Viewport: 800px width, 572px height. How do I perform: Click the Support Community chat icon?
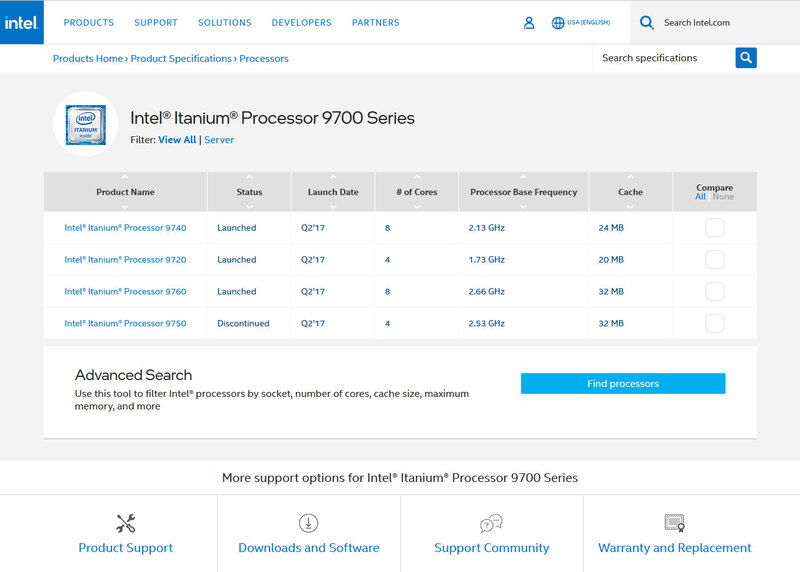491,523
